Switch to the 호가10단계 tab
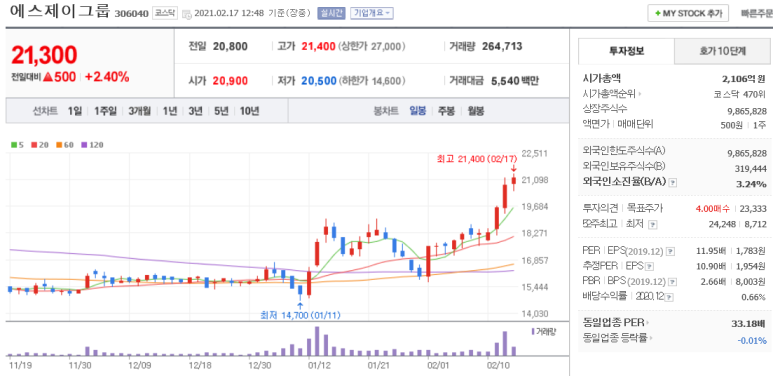Viewport: 773px width, 376px height. [x=723, y=51]
